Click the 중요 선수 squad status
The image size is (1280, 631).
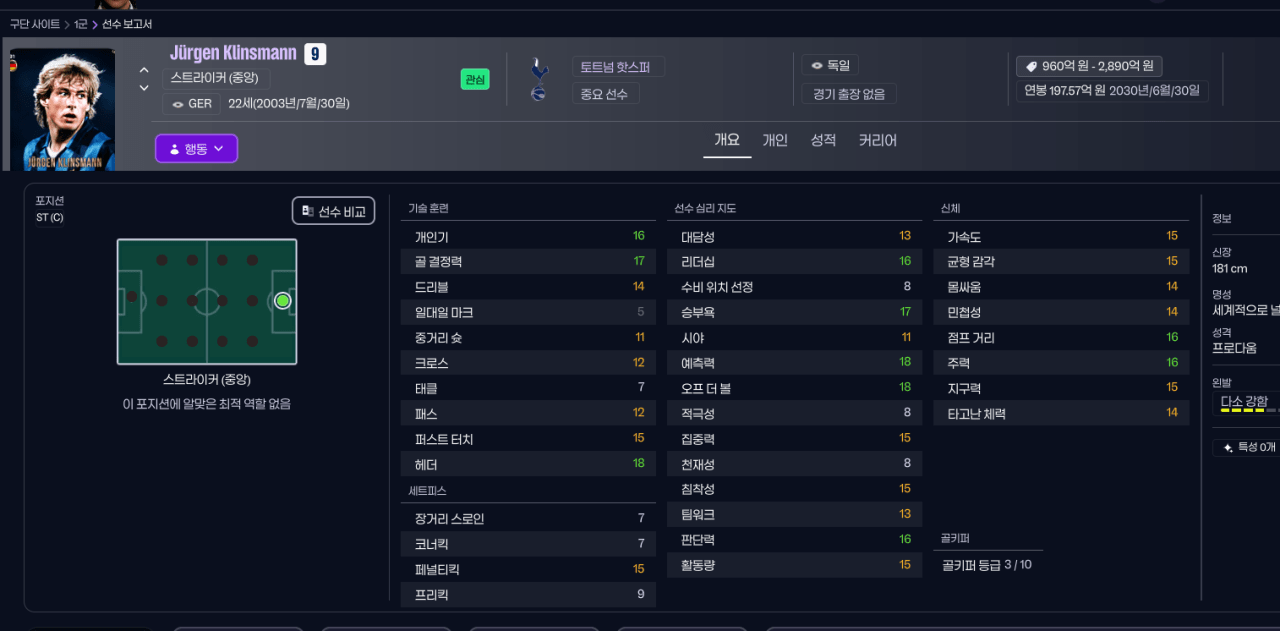click(x=606, y=94)
